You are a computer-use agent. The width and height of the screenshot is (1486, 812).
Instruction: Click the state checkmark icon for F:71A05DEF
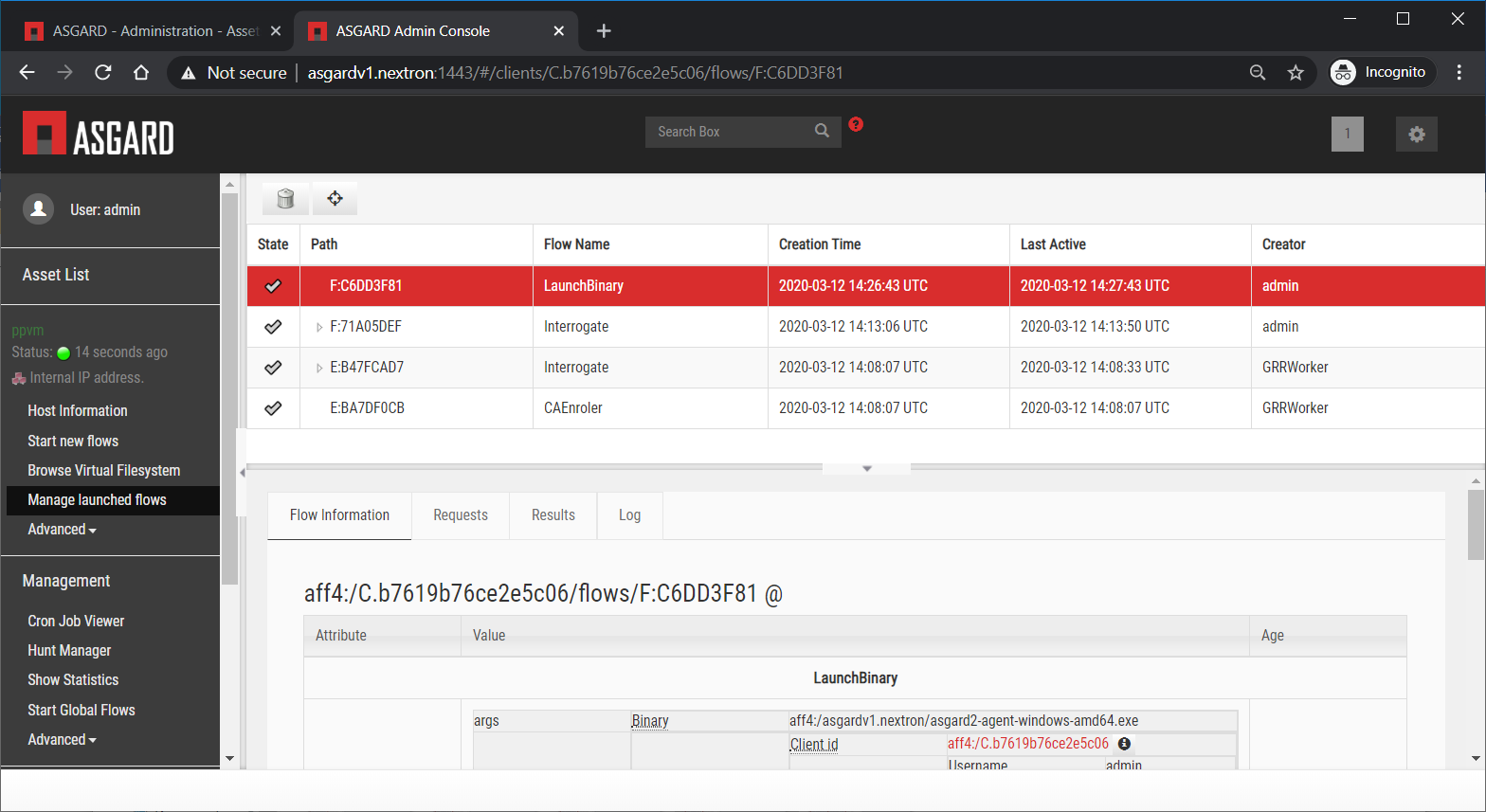click(273, 326)
